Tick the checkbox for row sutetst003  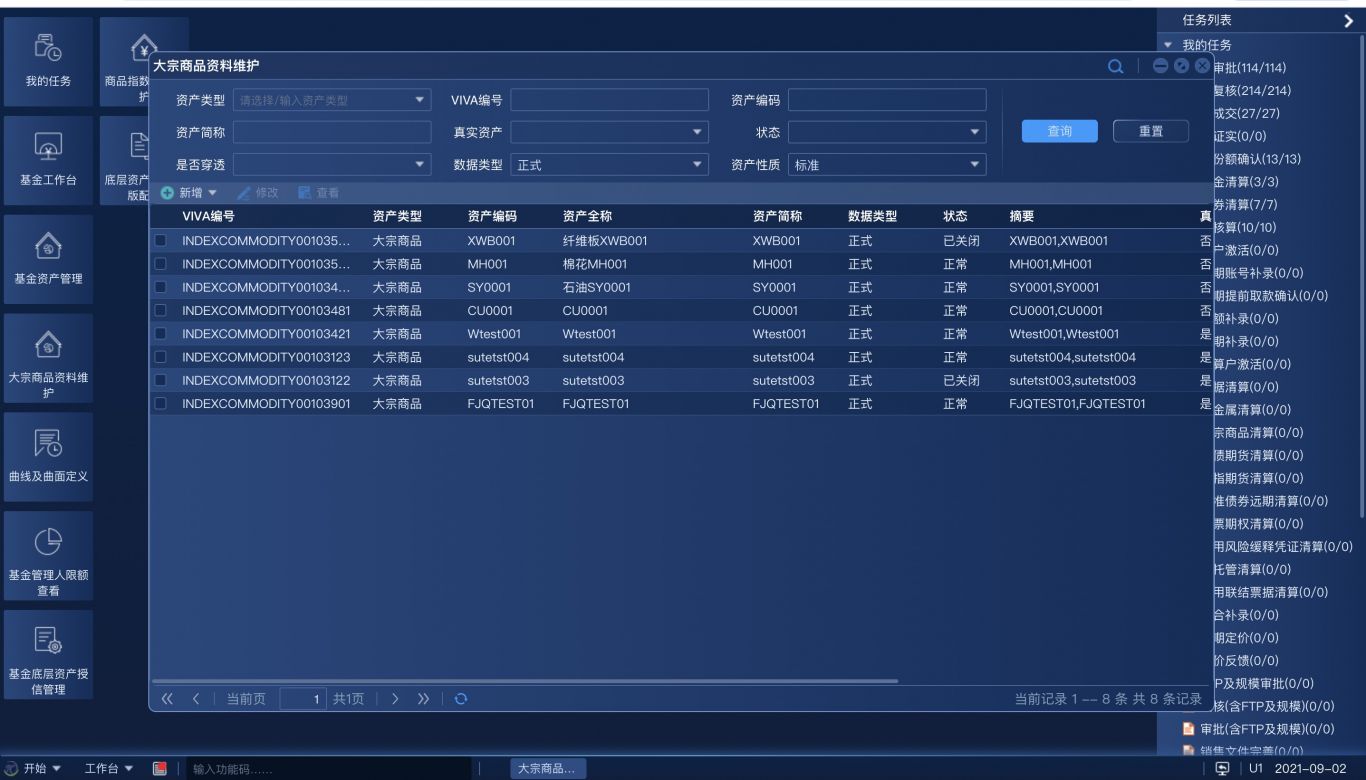point(161,380)
